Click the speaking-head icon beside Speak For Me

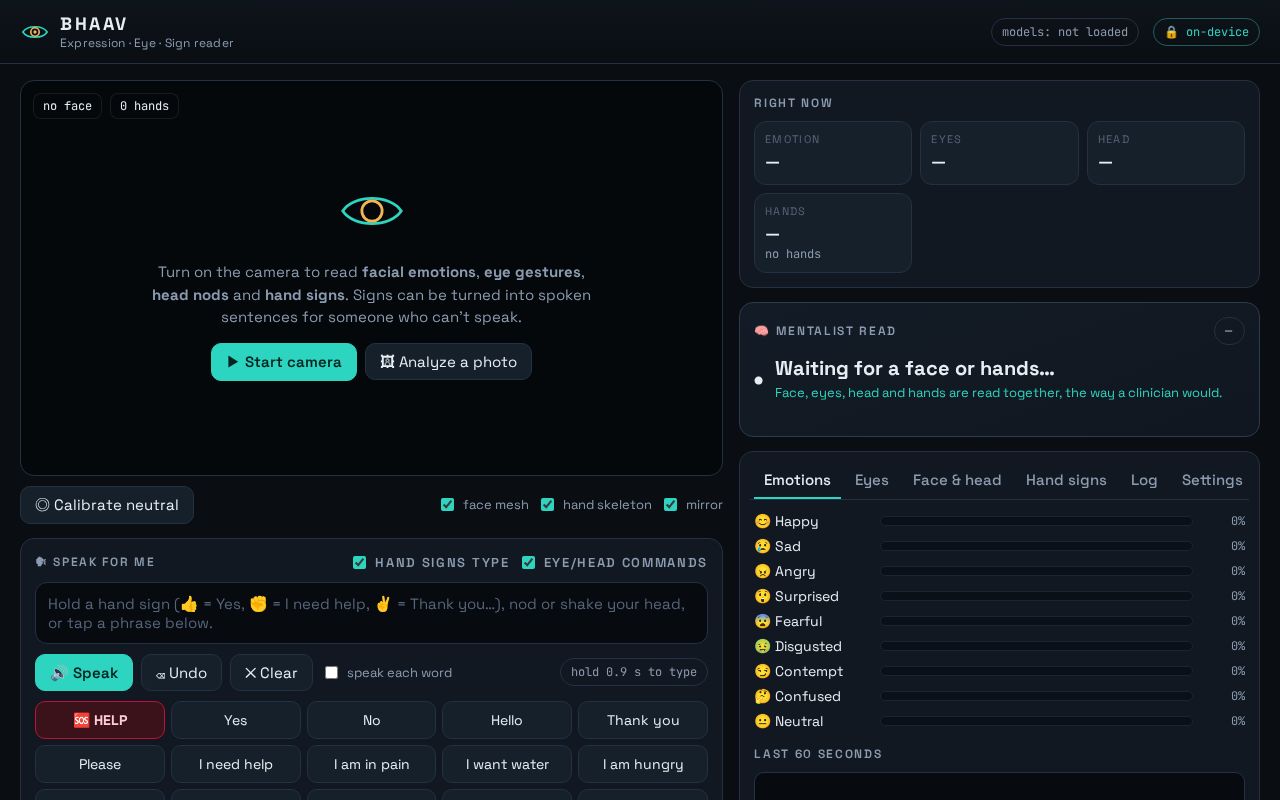[41, 562]
